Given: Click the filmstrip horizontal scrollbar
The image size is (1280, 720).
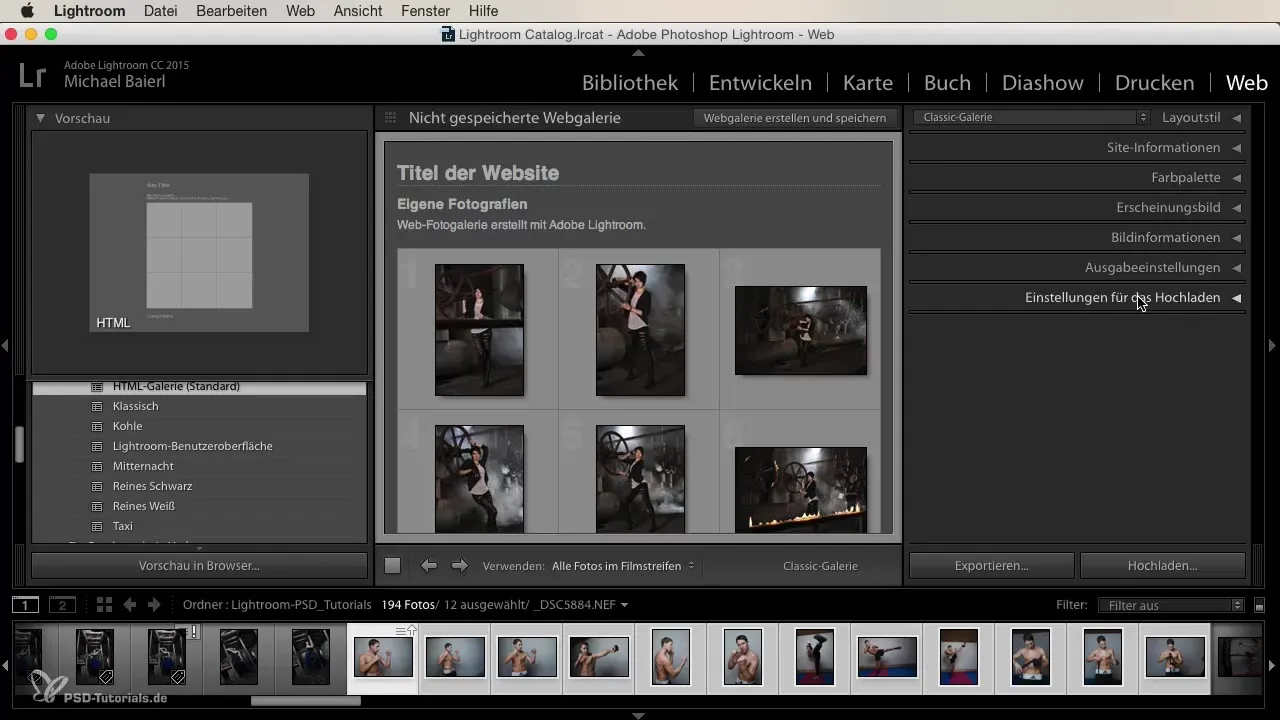Looking at the screenshot, I should 305,700.
